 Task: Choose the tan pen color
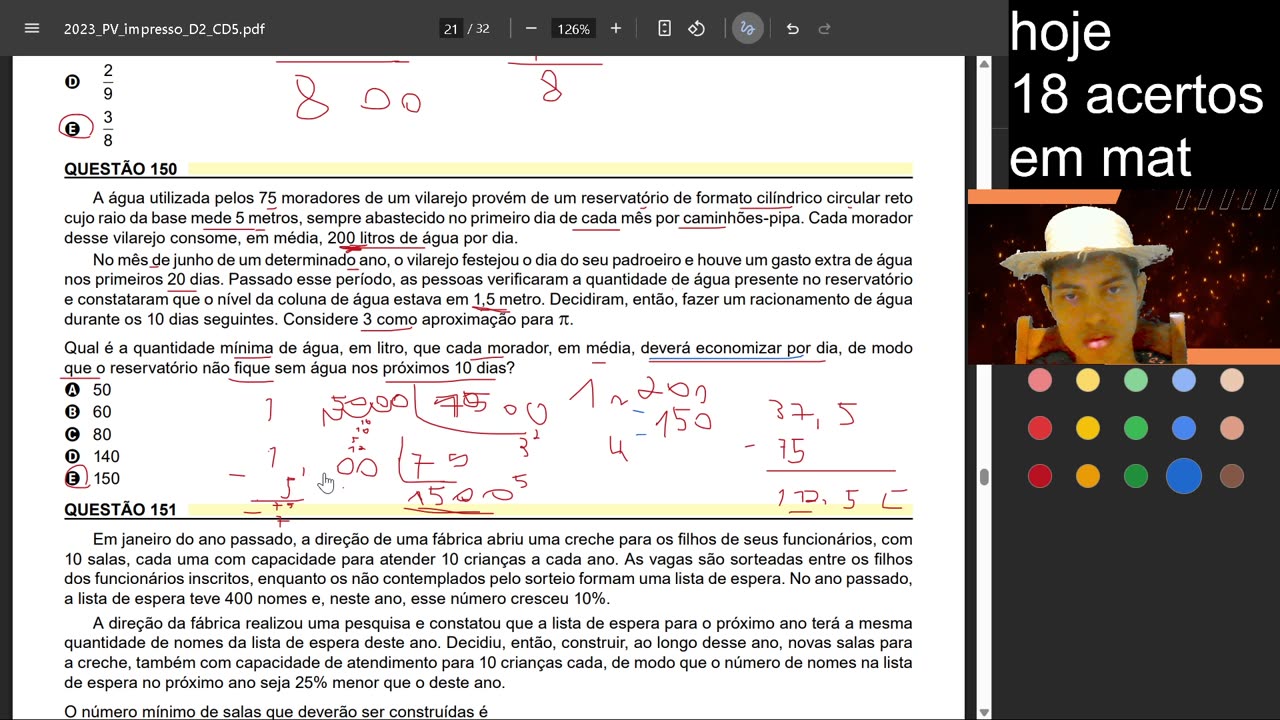pos(1232,428)
